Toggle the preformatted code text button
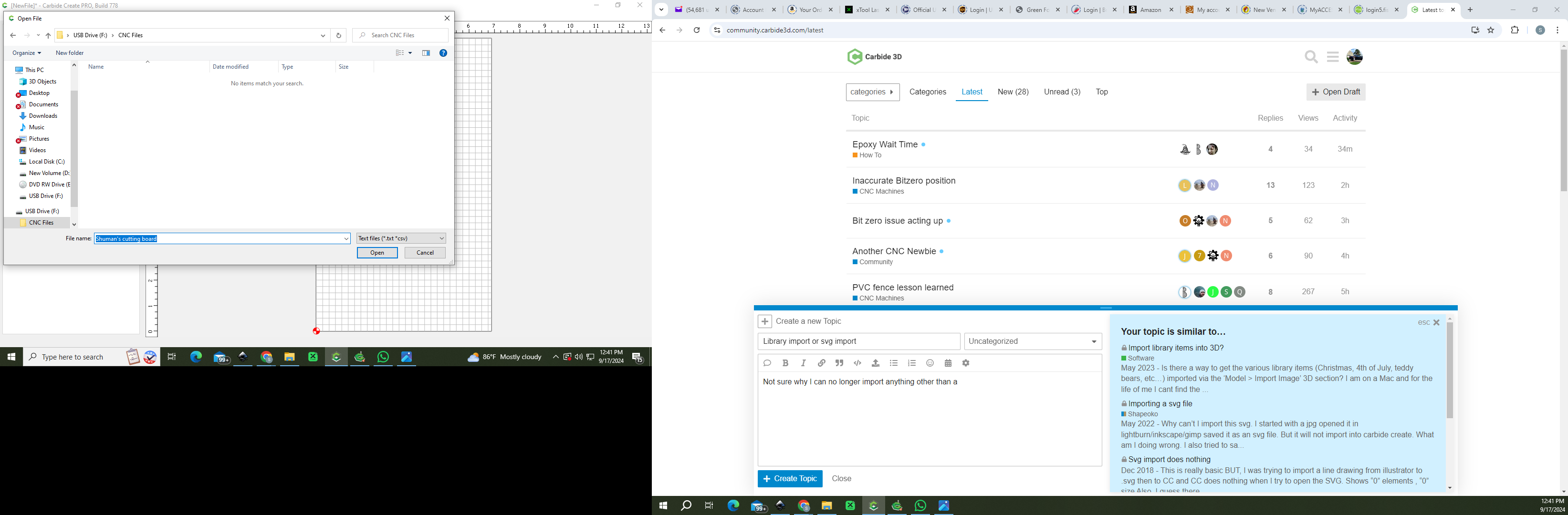This screenshot has height=515, width=1568. click(x=857, y=363)
